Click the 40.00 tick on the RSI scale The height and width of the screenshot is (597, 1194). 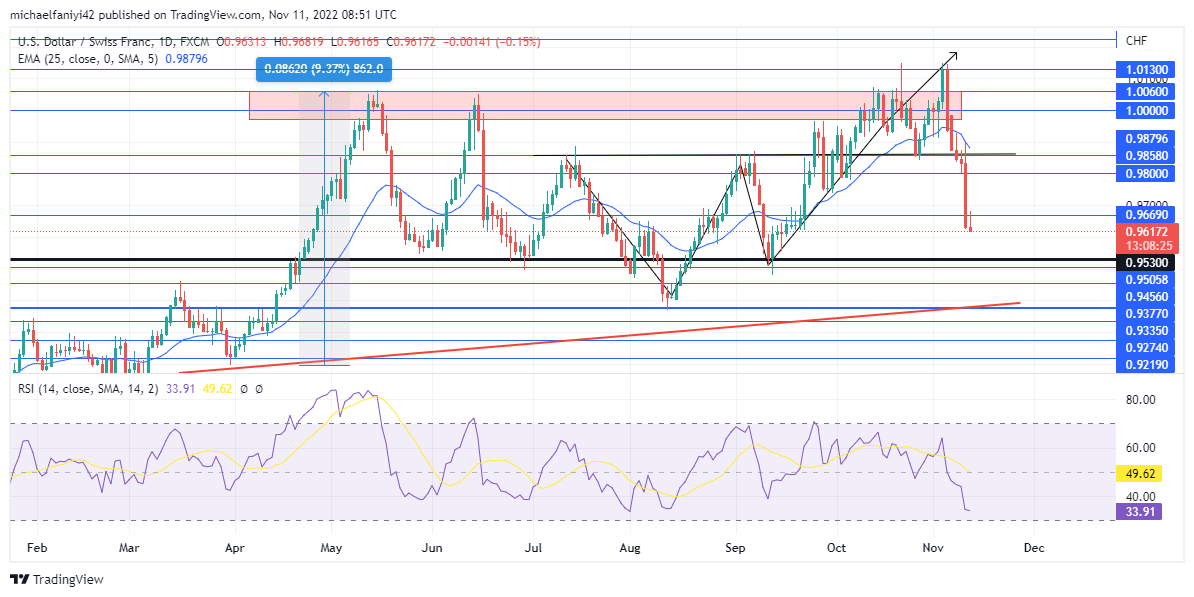click(x=1139, y=496)
